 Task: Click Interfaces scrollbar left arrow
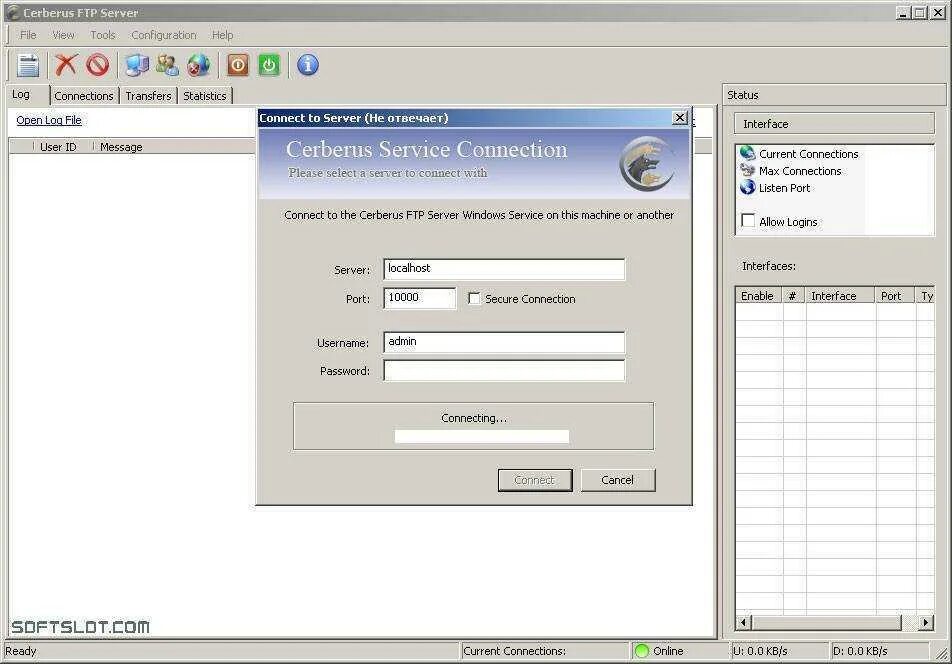tap(744, 622)
